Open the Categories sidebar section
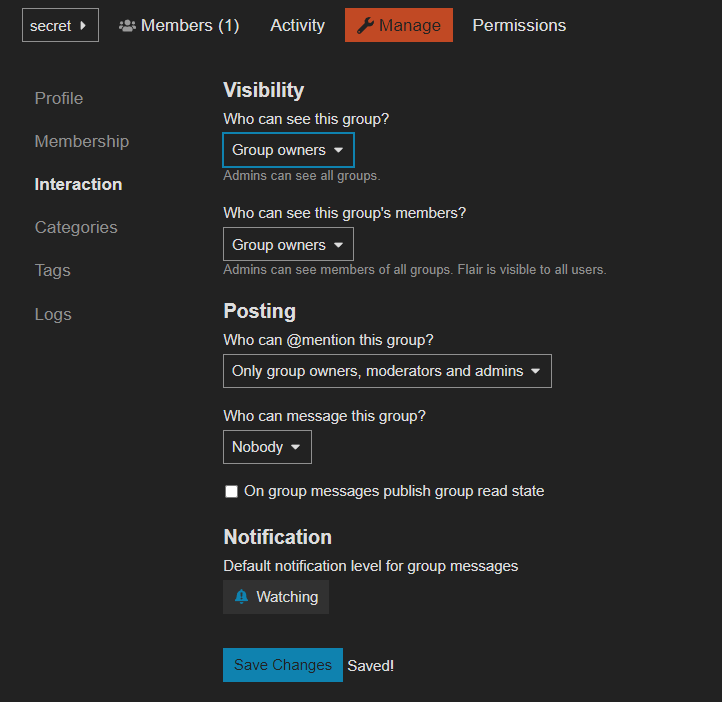This screenshot has height=702, width=722. (76, 227)
